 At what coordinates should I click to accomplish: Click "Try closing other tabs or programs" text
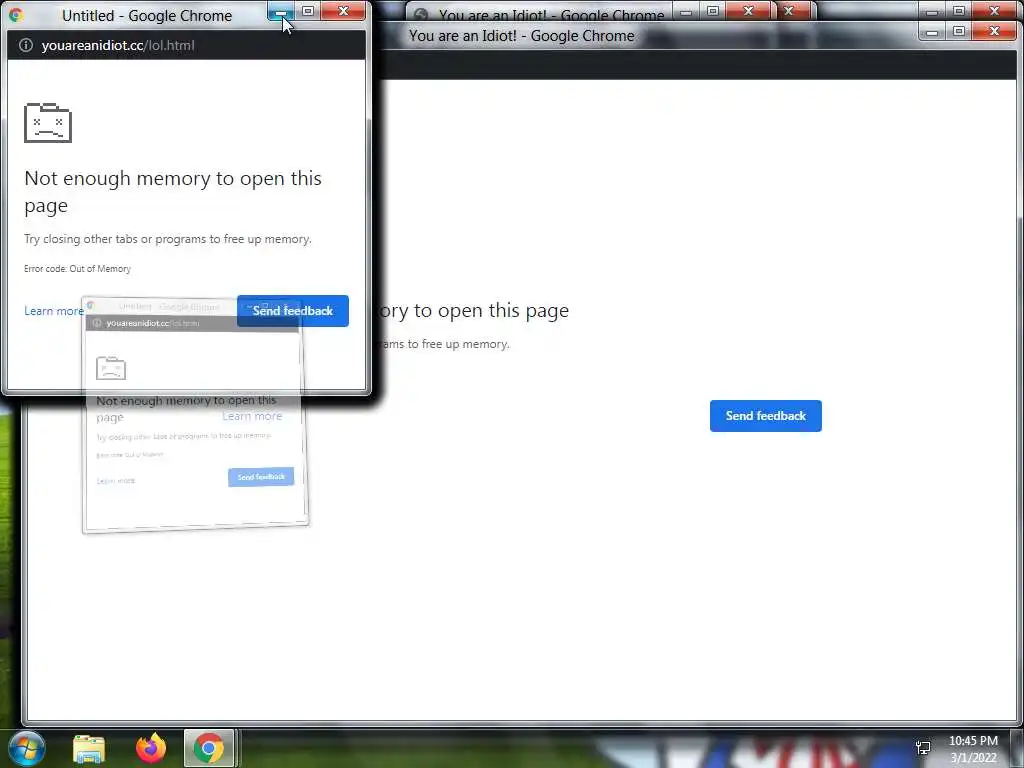(x=168, y=239)
